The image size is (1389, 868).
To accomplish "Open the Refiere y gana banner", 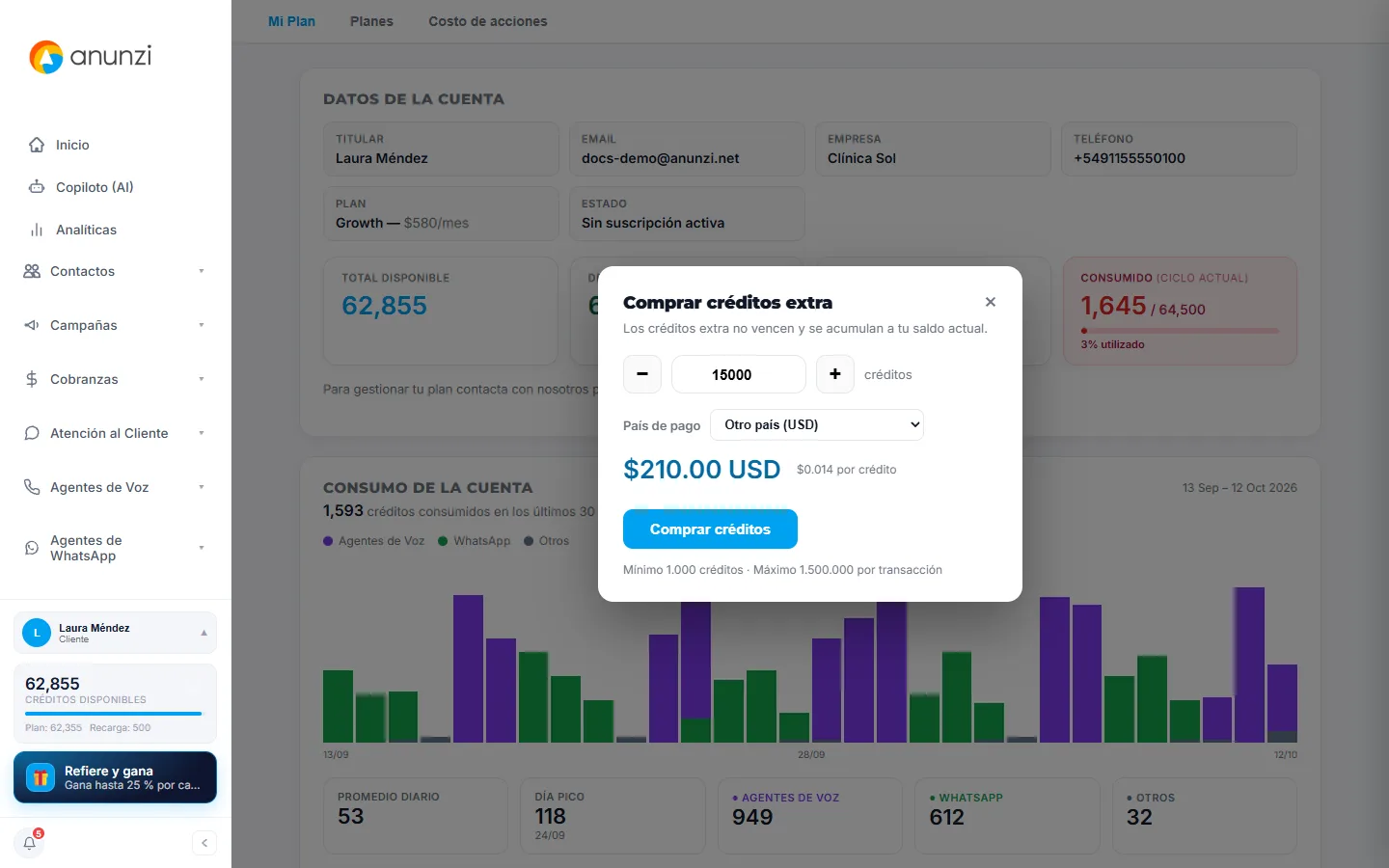I will 115,777.
